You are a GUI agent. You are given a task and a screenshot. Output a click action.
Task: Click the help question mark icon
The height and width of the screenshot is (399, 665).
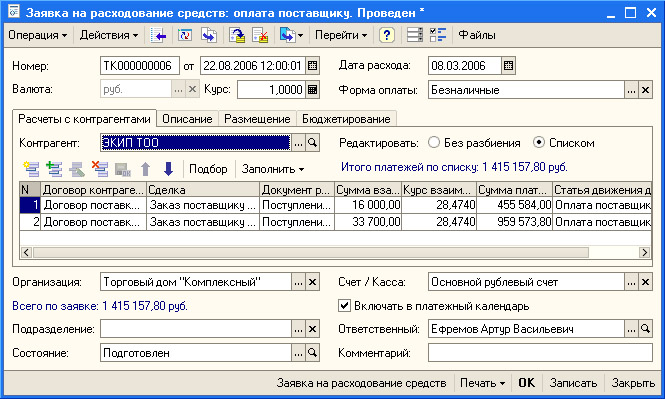pyautogui.click(x=386, y=35)
